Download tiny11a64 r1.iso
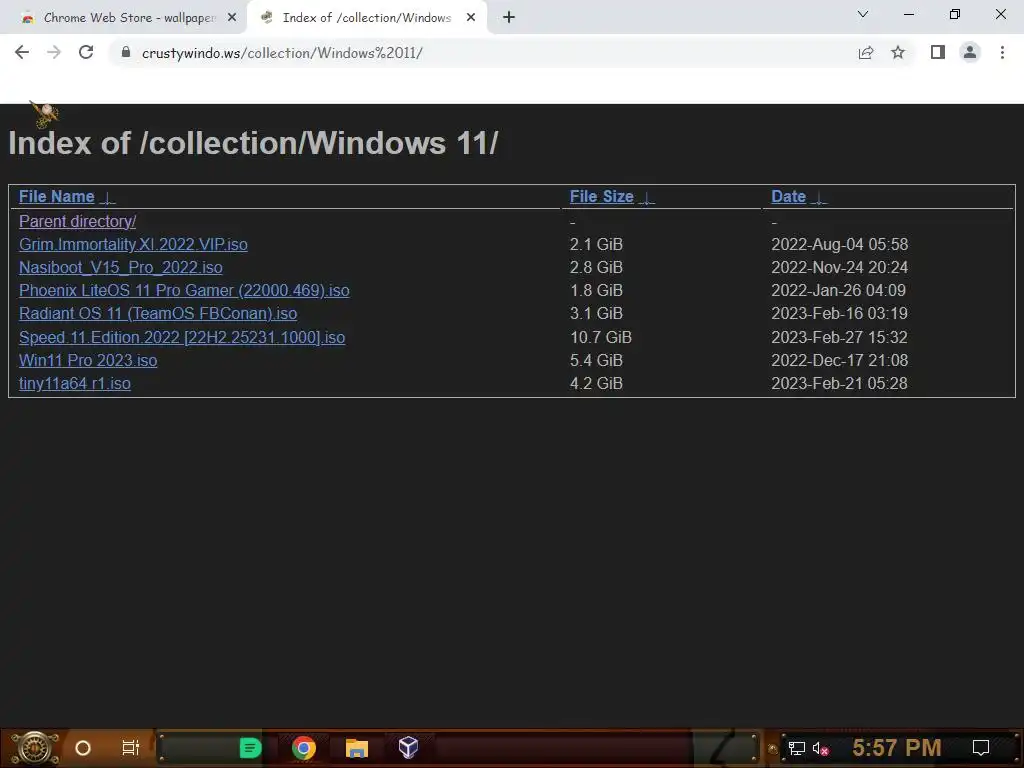This screenshot has width=1024, height=768. coord(75,383)
